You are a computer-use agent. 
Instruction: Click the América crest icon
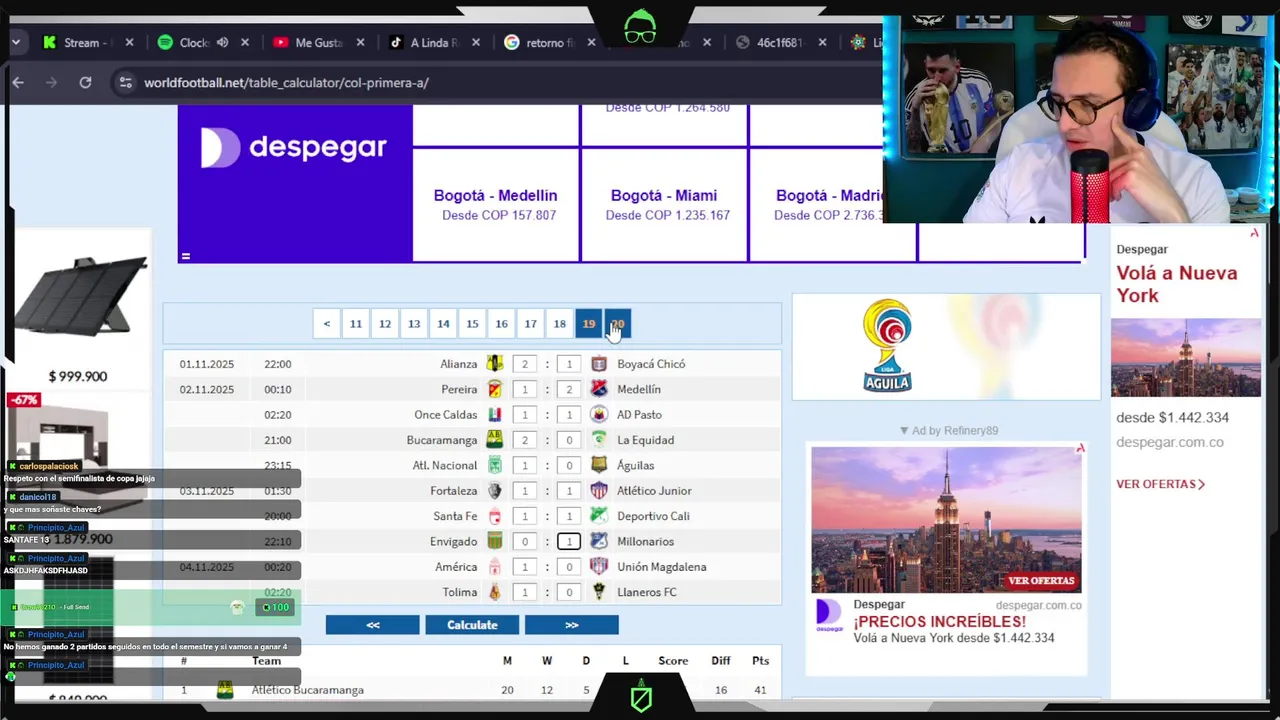pos(495,567)
